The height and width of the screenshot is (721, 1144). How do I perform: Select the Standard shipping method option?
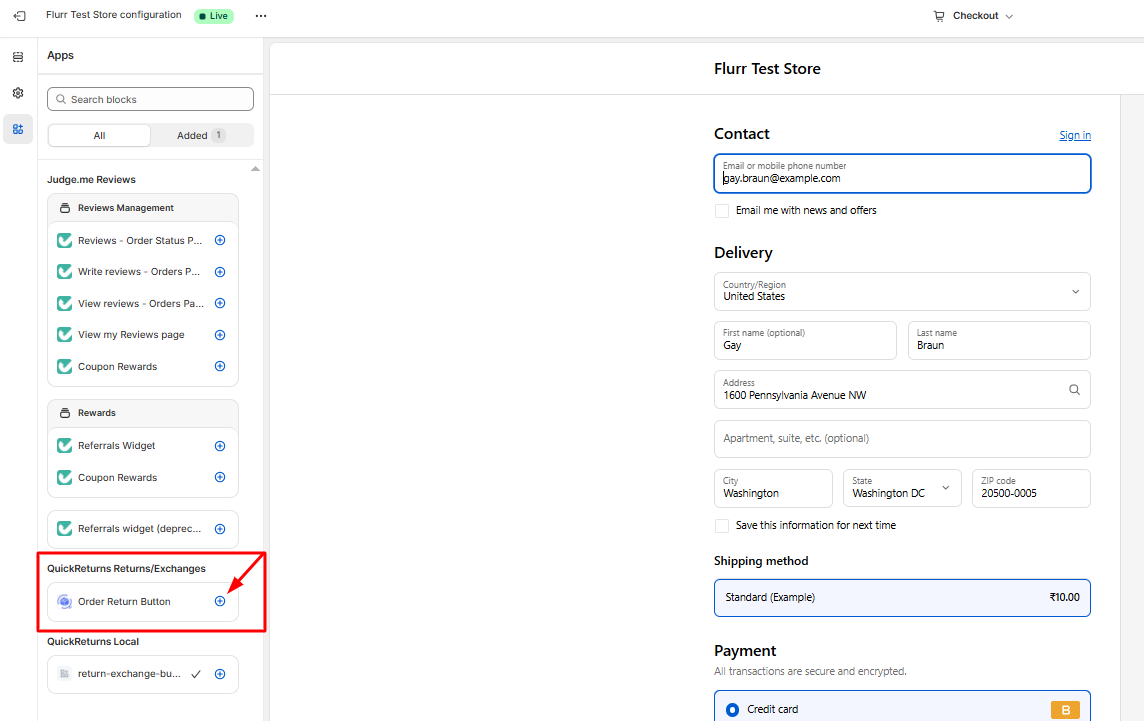tap(902, 597)
